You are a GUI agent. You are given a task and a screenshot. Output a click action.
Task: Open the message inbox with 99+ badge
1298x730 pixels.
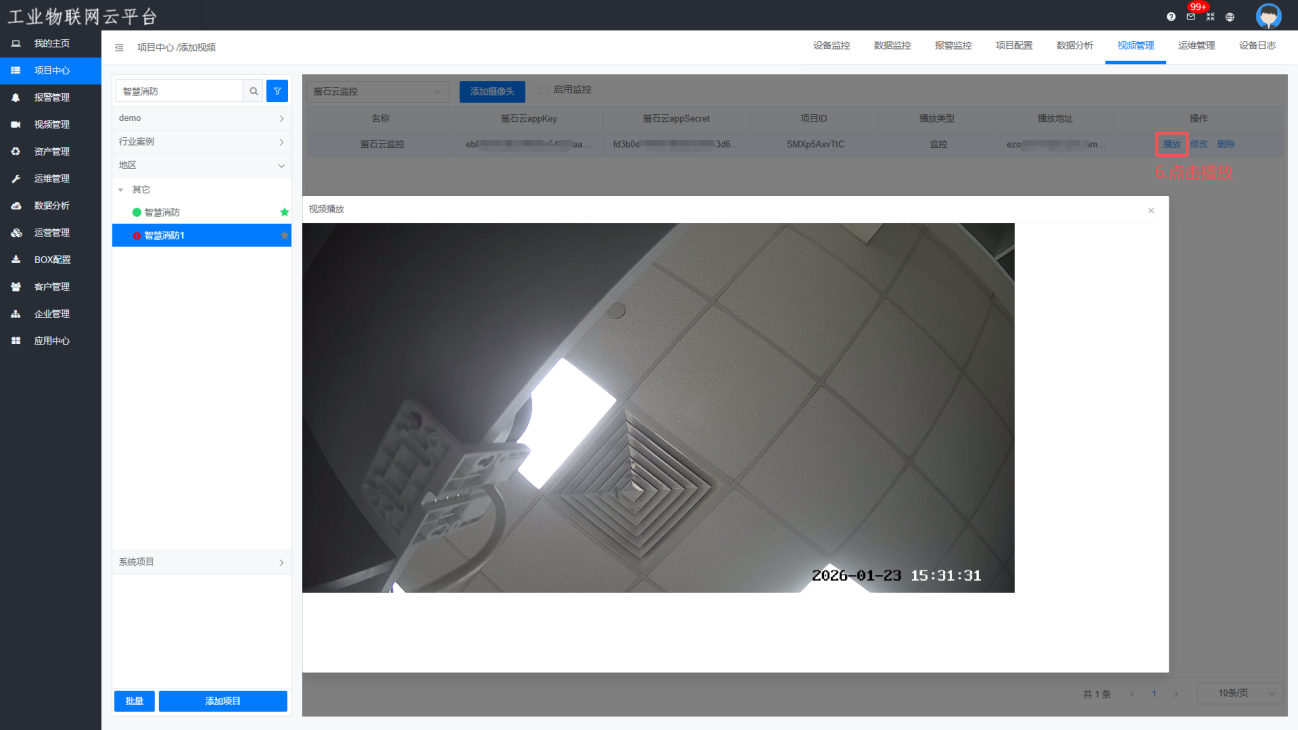point(1191,17)
